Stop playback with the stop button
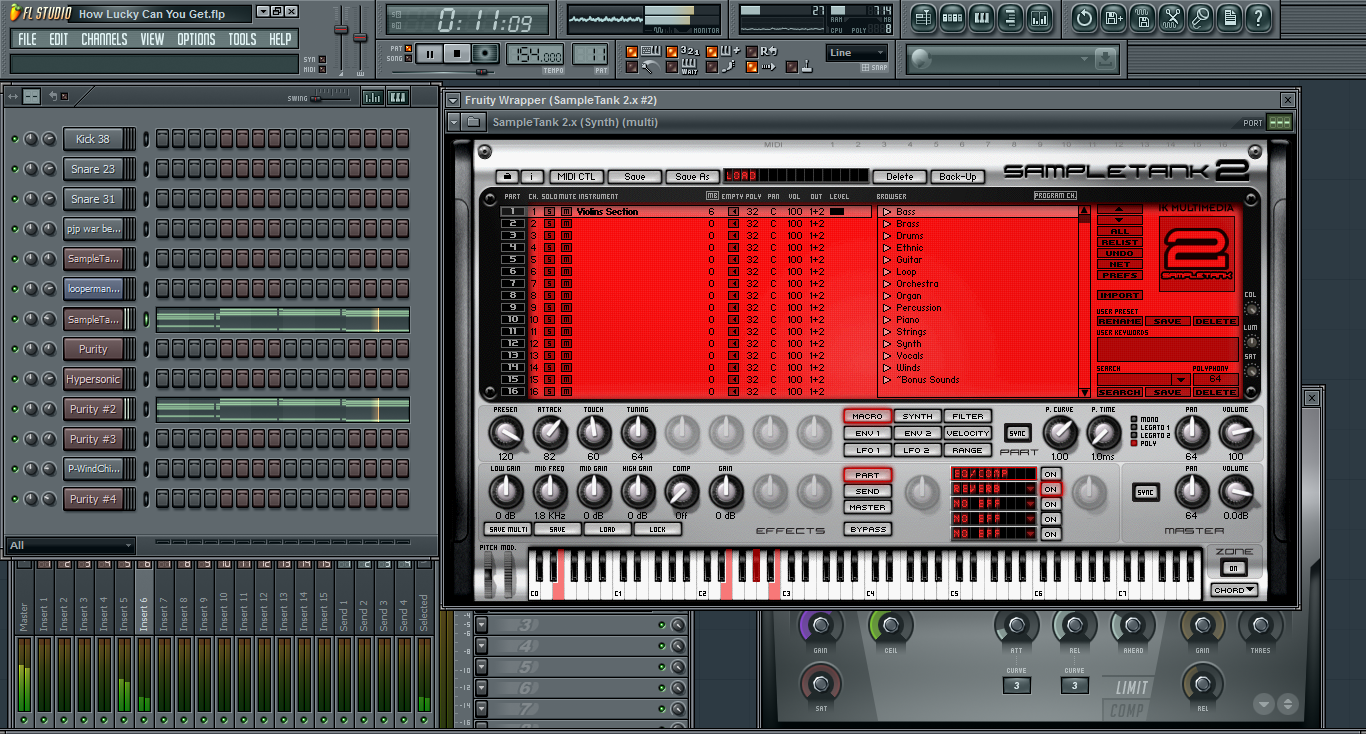The width and height of the screenshot is (1366, 734). [458, 54]
